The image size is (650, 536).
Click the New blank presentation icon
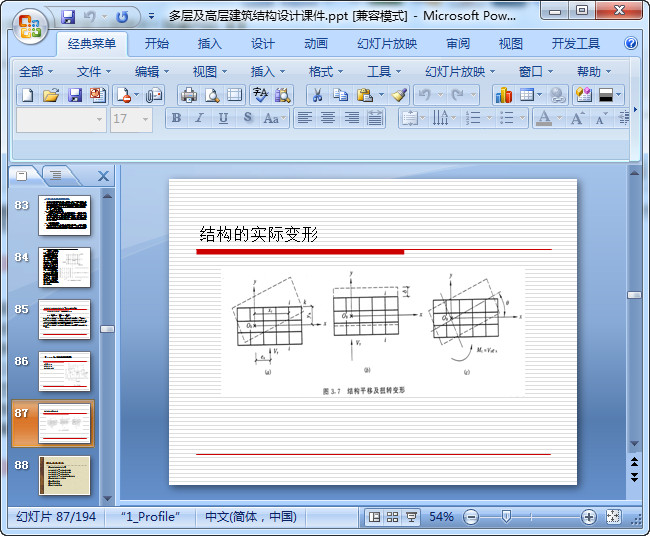pyautogui.click(x=27, y=95)
